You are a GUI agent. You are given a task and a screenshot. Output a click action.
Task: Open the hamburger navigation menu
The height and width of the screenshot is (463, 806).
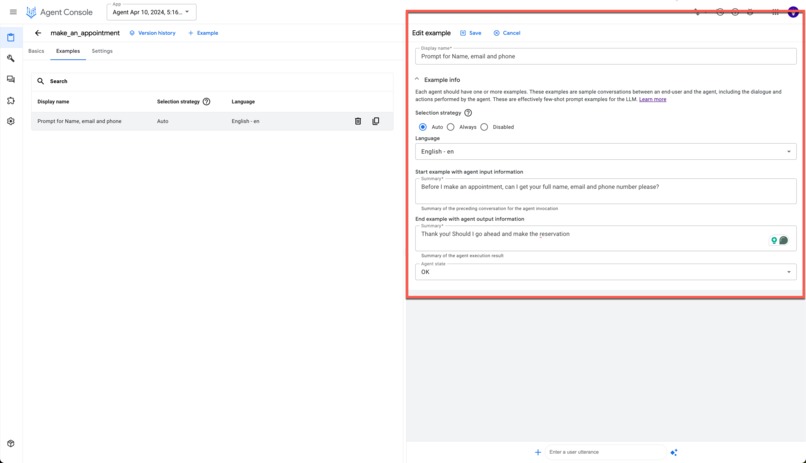pos(13,12)
